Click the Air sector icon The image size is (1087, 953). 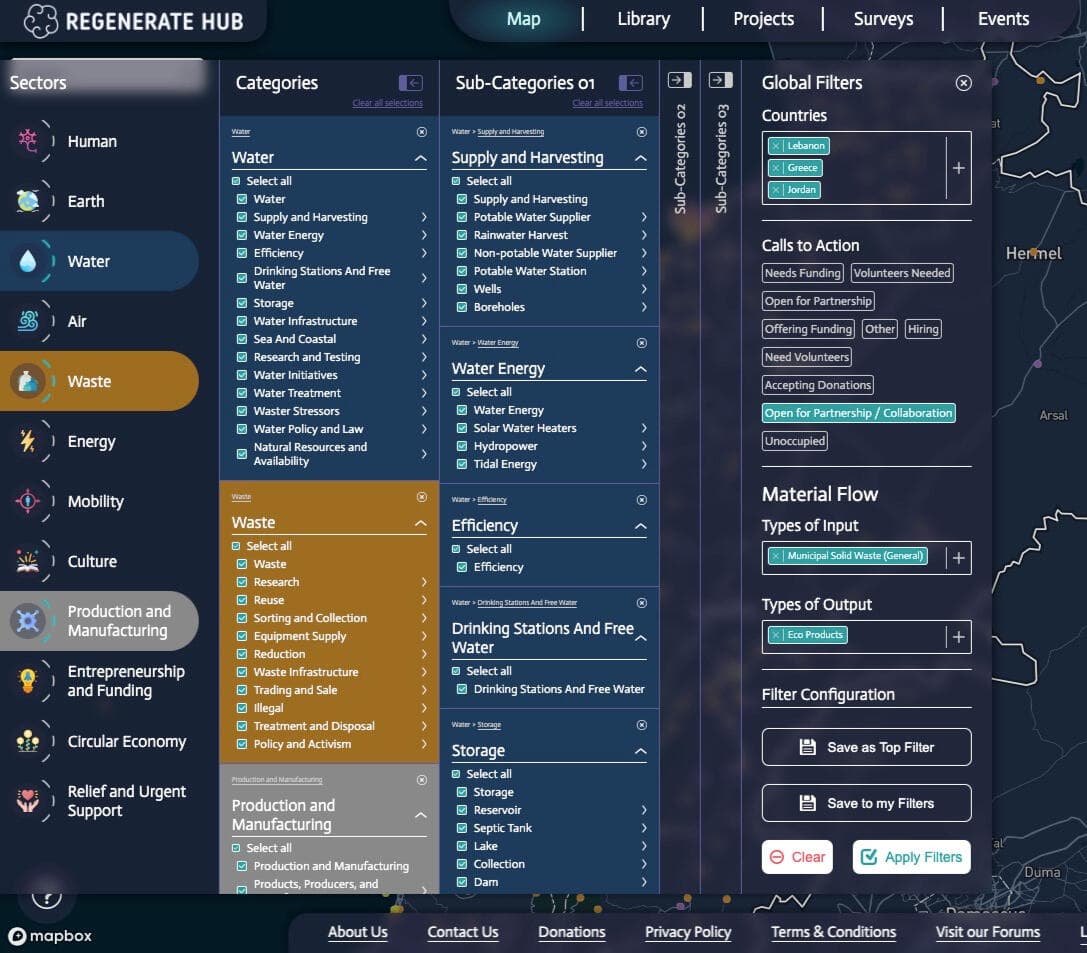point(28,321)
